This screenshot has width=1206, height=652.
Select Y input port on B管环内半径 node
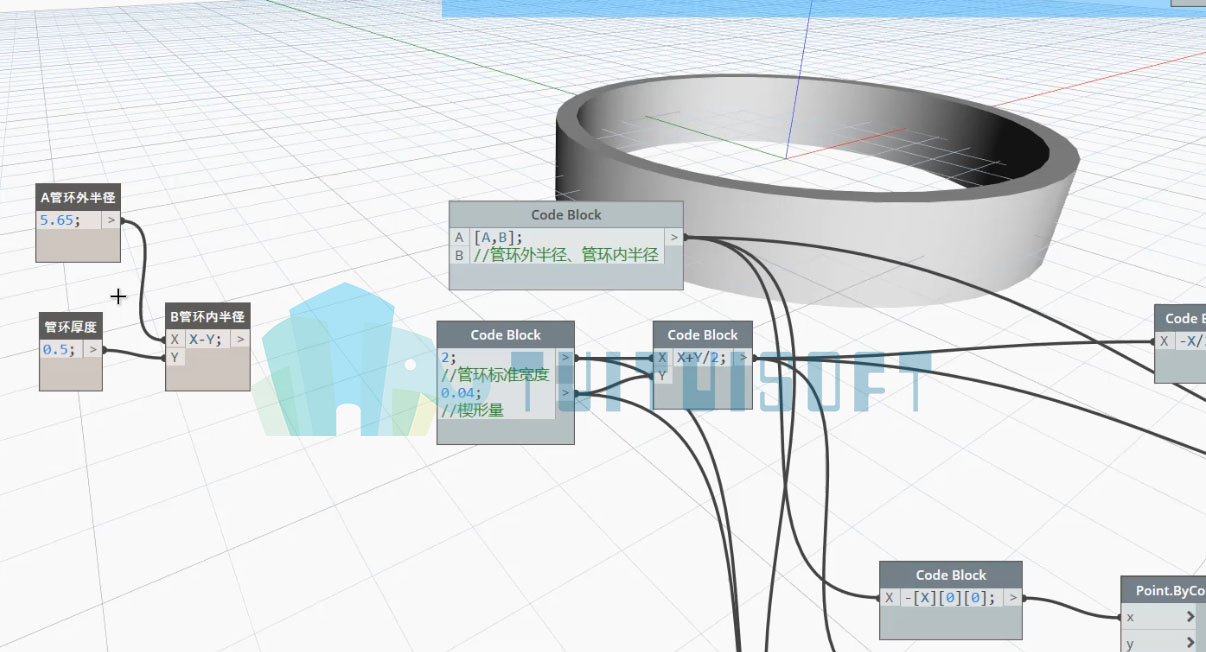click(175, 357)
